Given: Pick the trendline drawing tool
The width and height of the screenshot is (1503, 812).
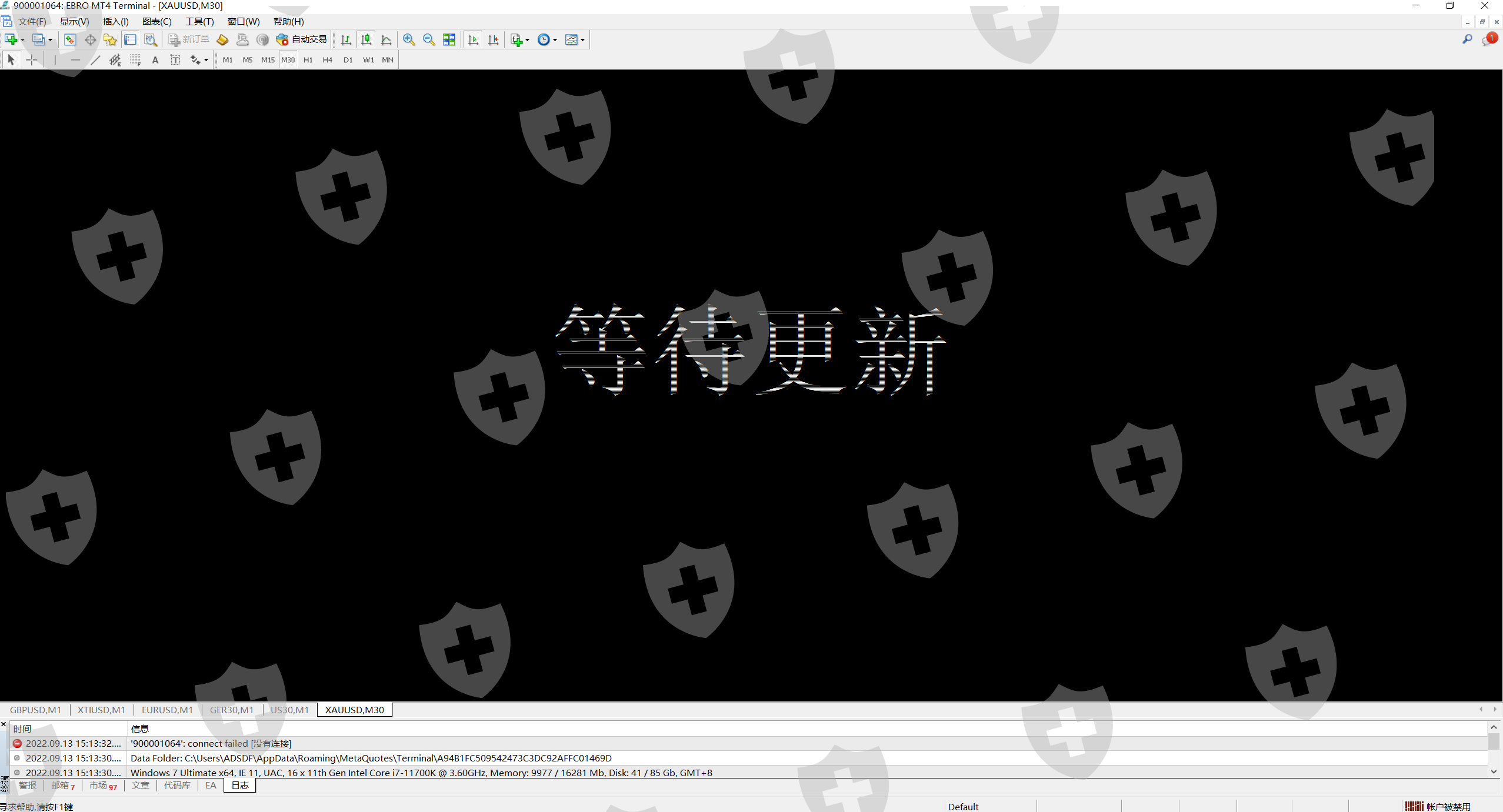Looking at the screenshot, I should coord(95,60).
